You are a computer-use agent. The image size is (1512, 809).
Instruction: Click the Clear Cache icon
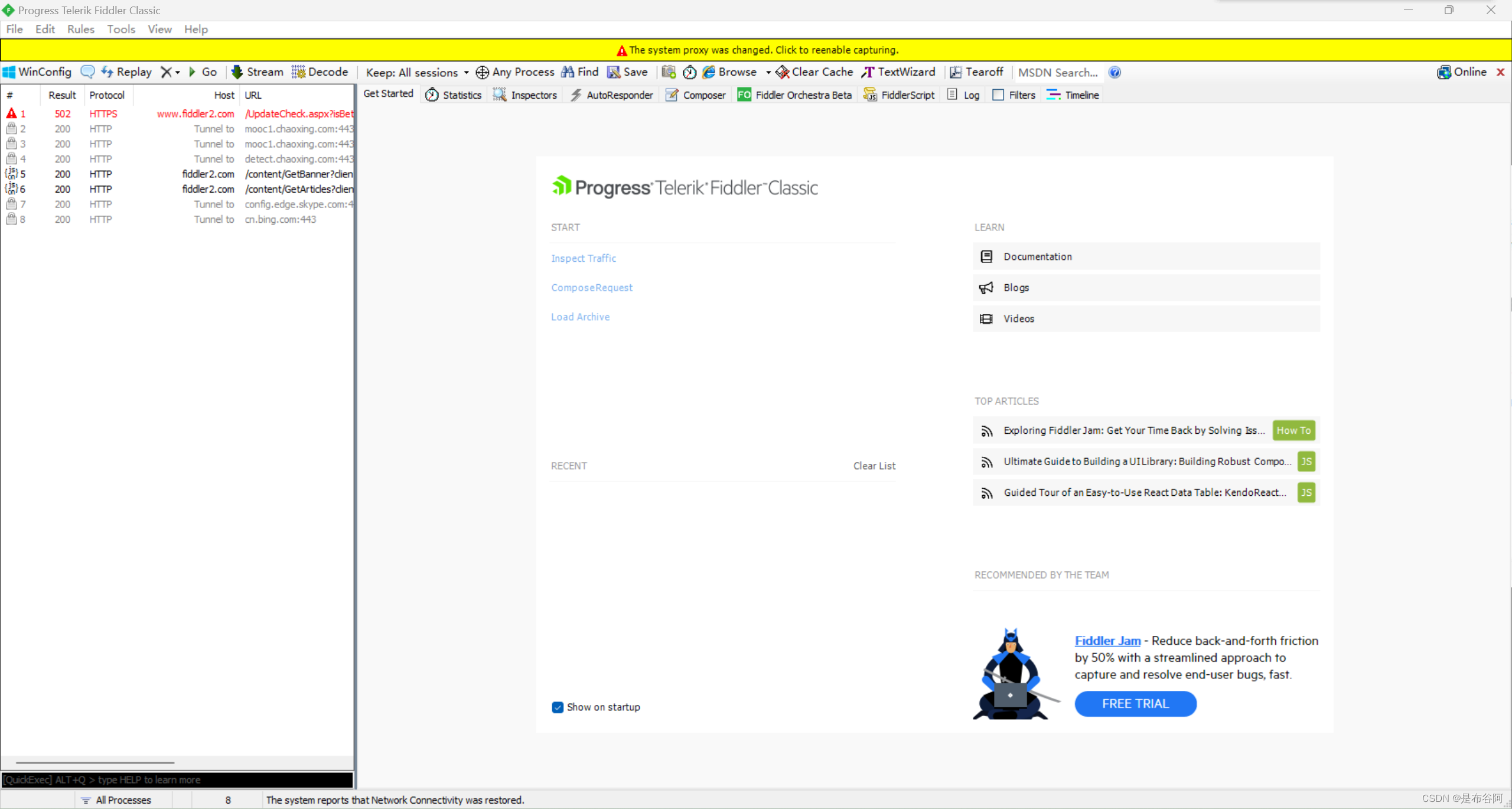click(x=783, y=72)
